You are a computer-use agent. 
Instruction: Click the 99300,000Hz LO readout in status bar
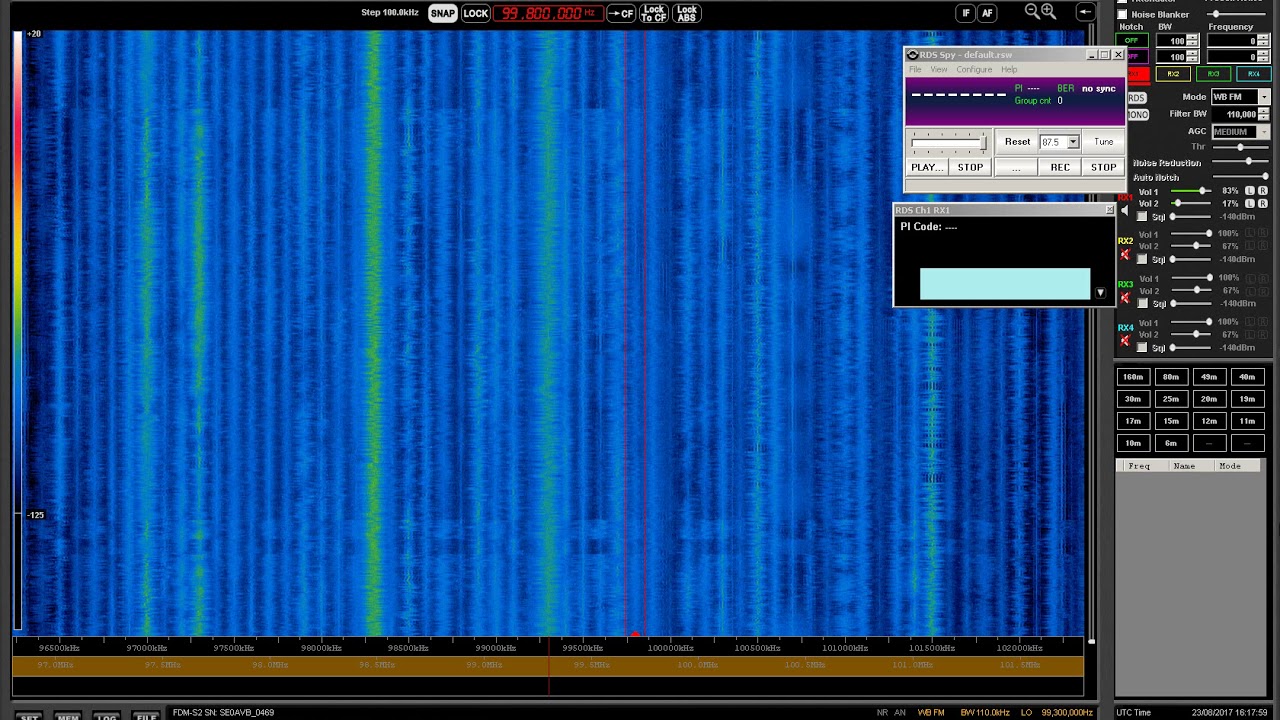point(1069,713)
